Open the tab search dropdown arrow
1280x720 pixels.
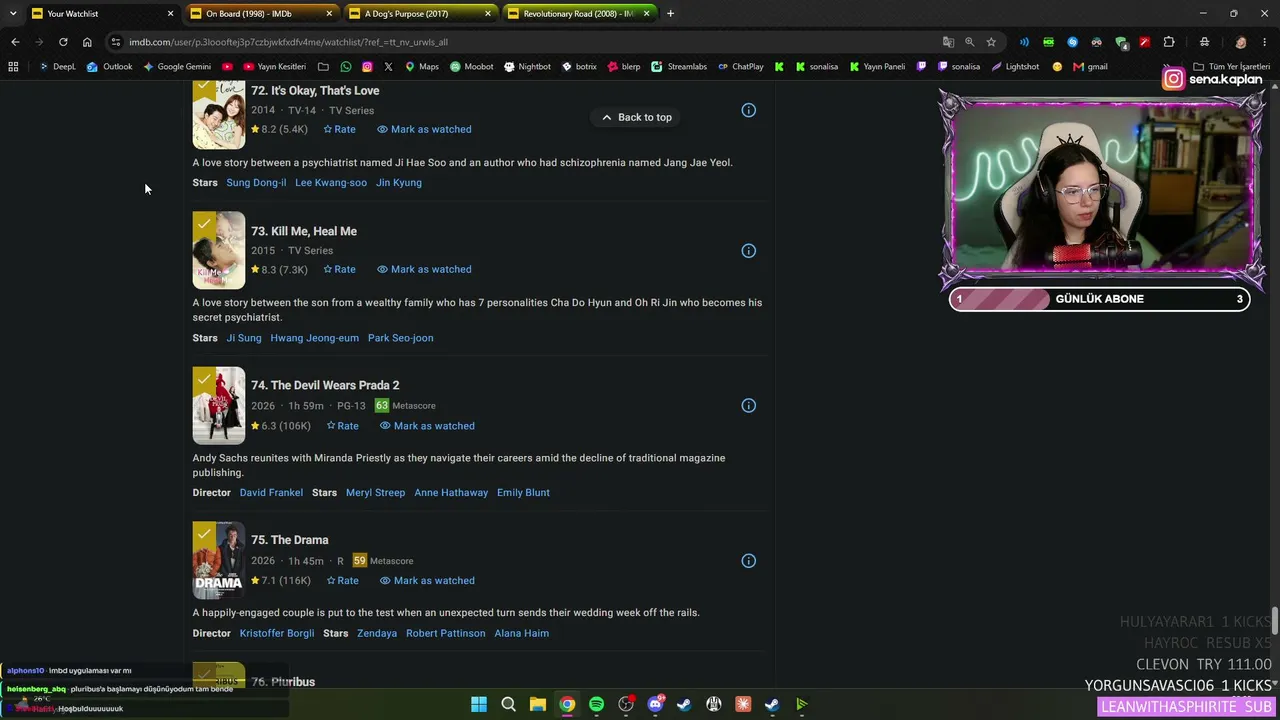click(13, 13)
